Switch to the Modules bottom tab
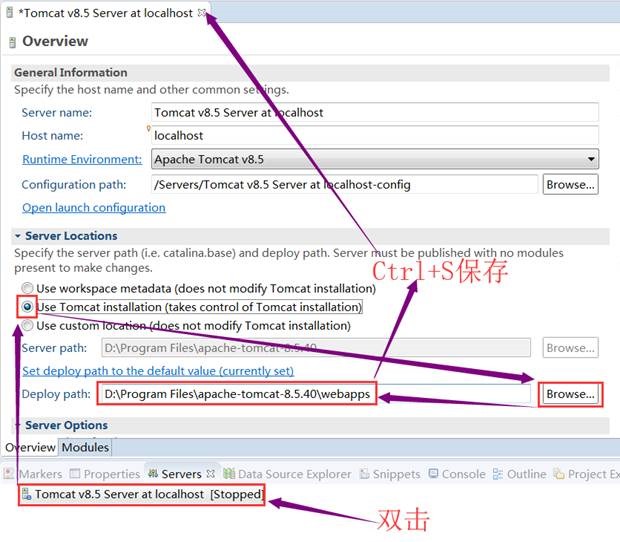The image size is (620, 542). pyautogui.click(x=85, y=448)
